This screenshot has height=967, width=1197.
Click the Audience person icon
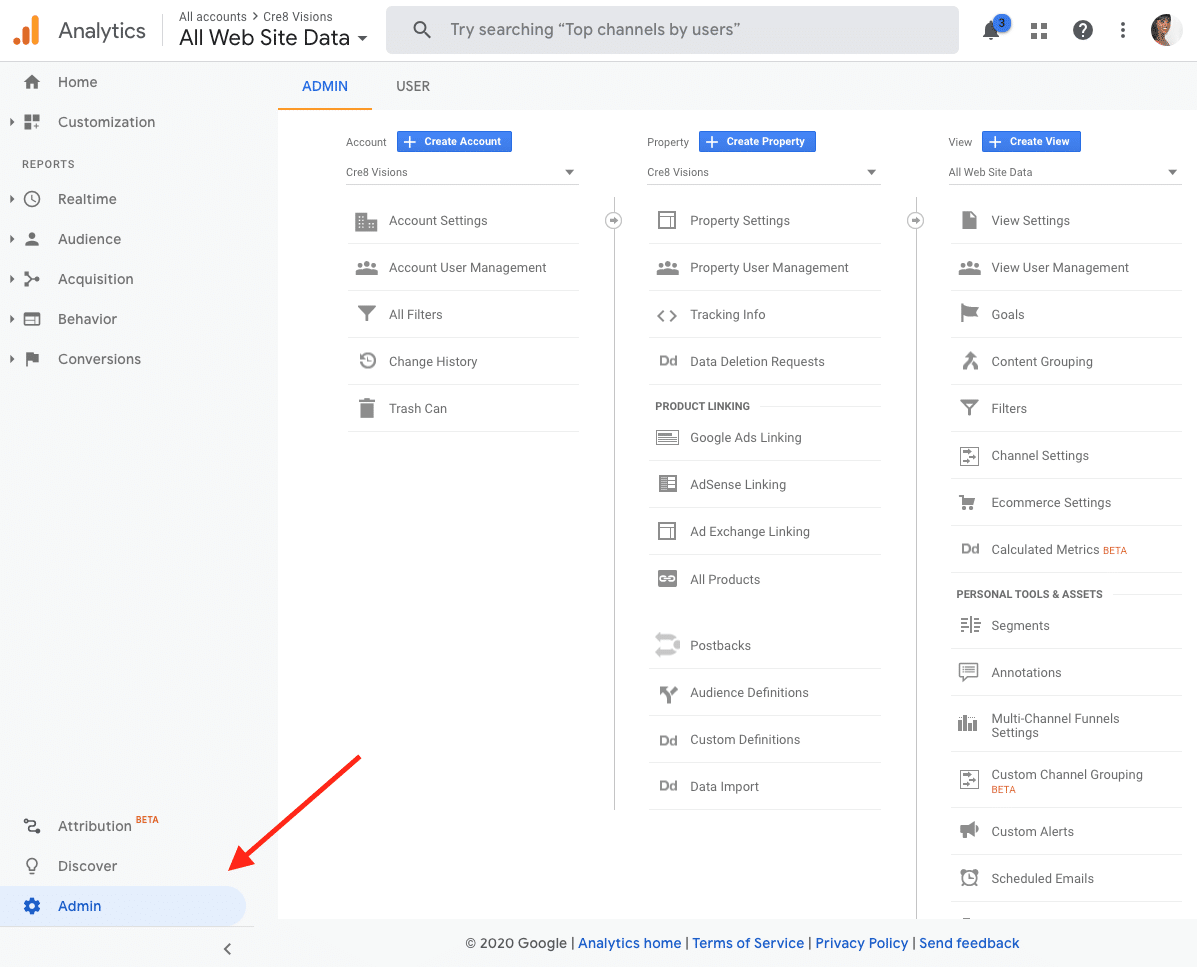coord(32,239)
